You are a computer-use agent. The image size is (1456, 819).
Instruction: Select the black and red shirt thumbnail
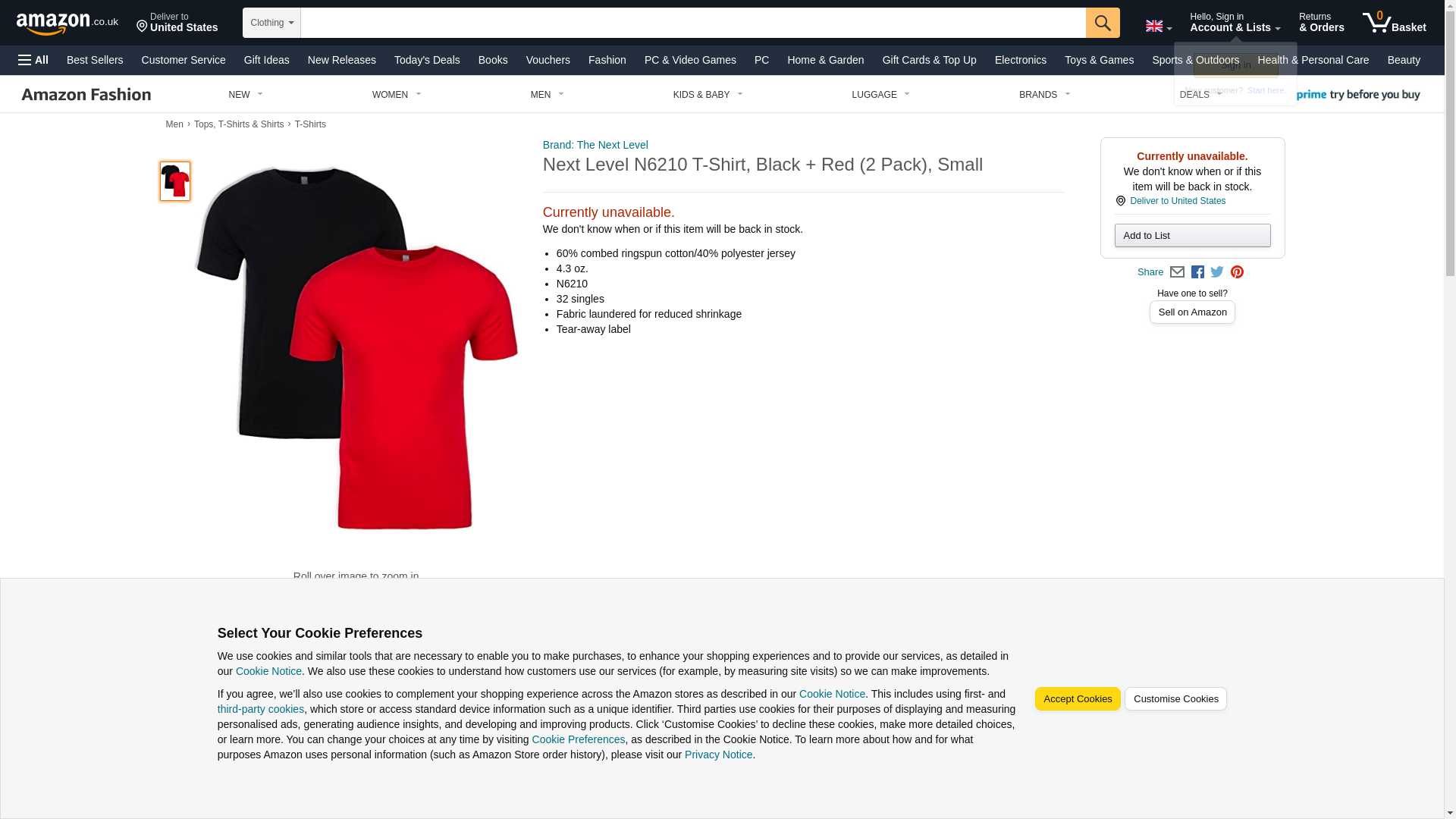pos(175,181)
